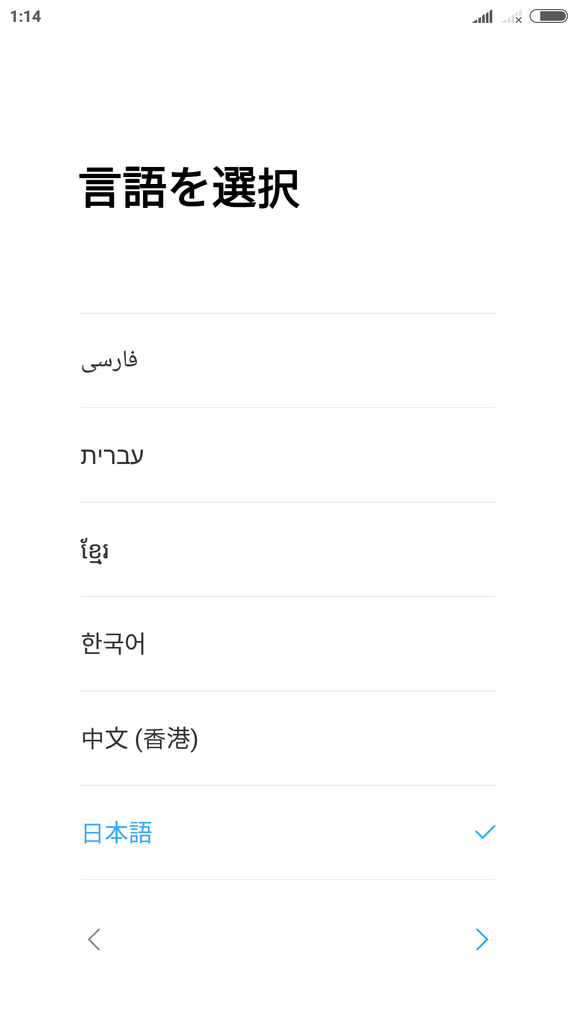The width and height of the screenshot is (576, 1024).
Task: Tap the gray back arrow
Action: (x=94, y=939)
